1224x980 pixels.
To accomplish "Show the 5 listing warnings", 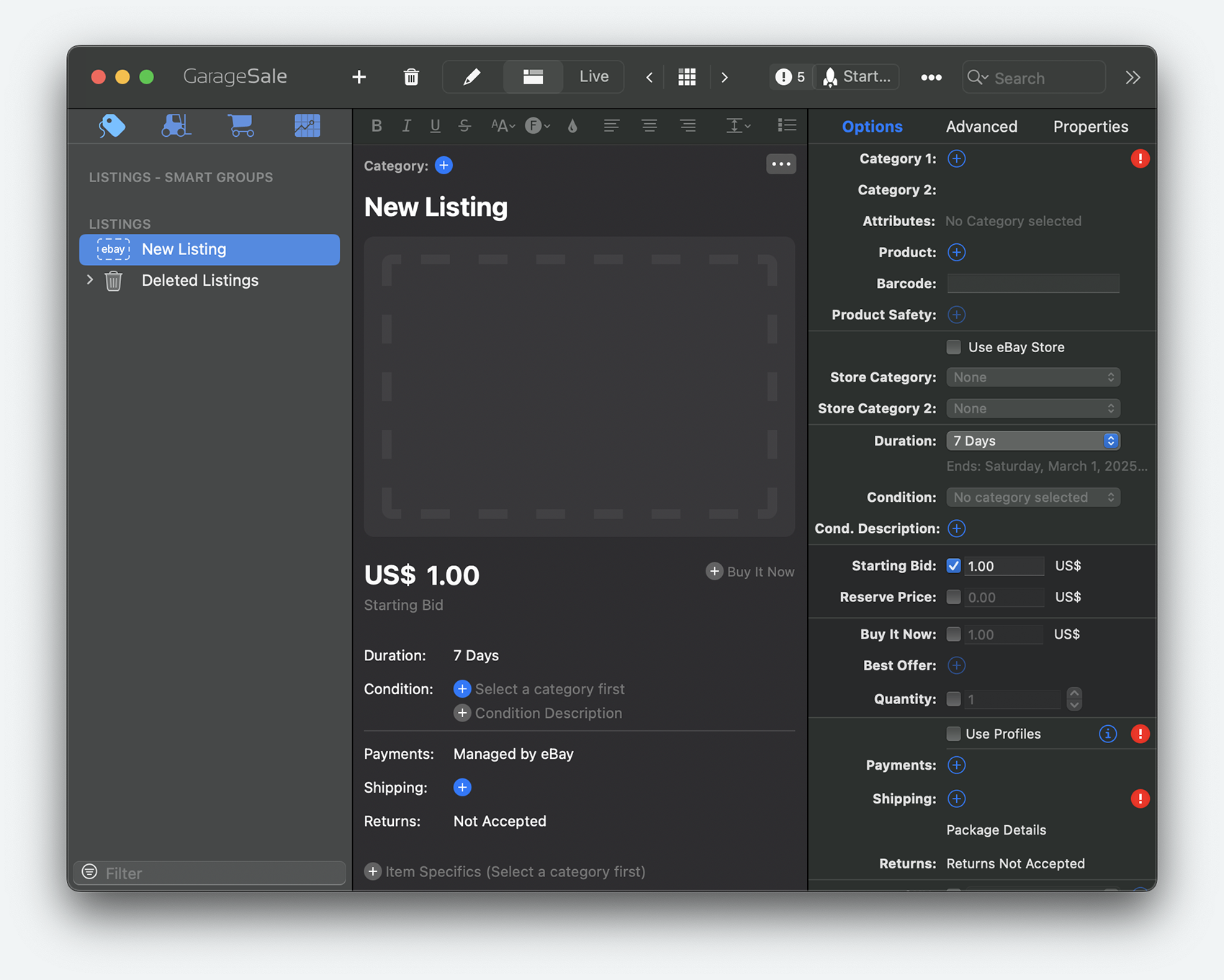I will (x=790, y=77).
